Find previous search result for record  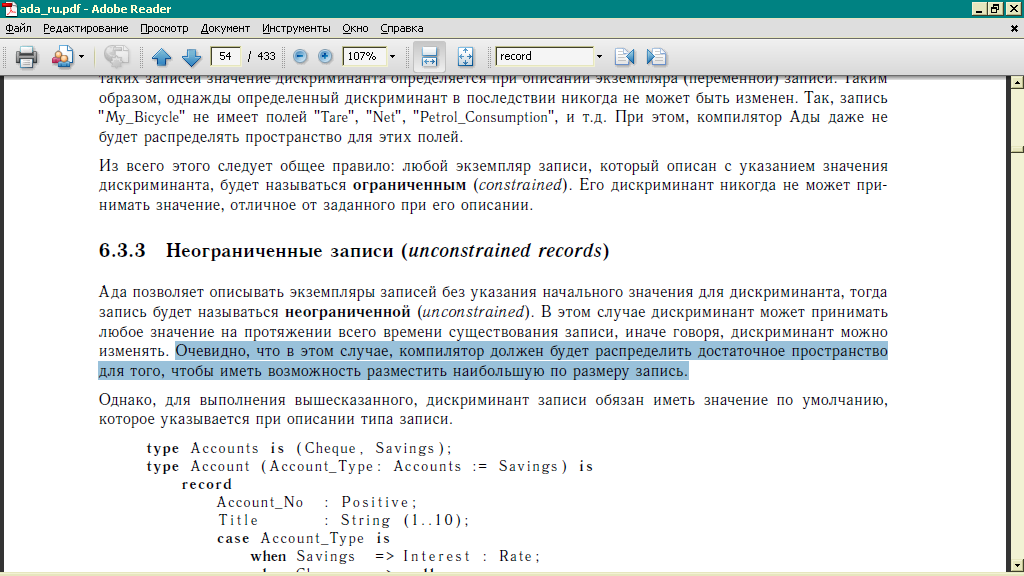[x=625, y=57]
